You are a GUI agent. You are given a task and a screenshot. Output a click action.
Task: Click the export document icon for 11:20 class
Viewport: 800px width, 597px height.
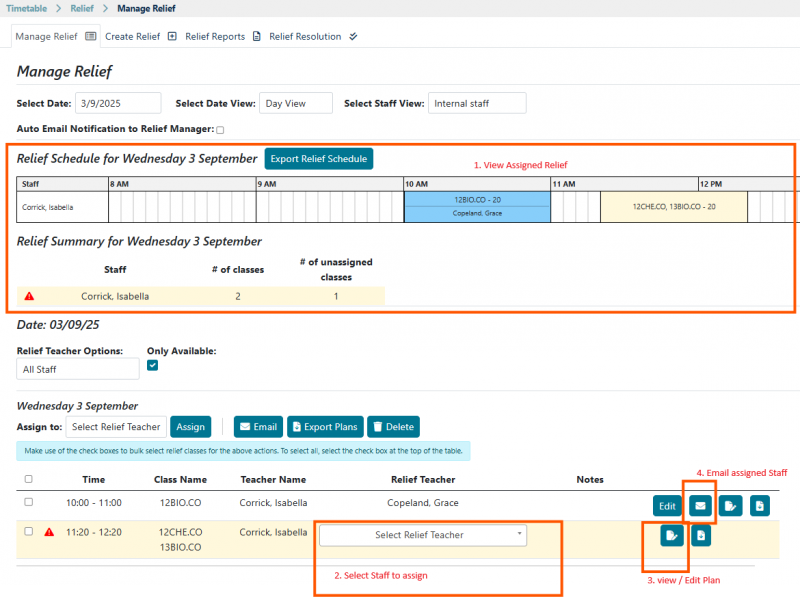click(702, 536)
